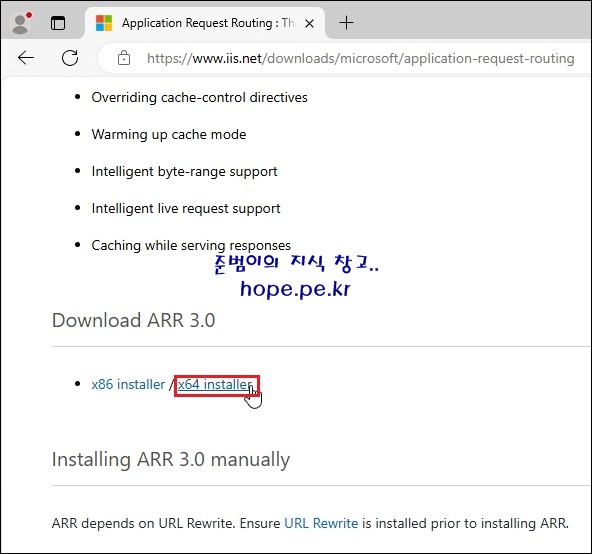
Task: Download the x64 installer
Action: (x=215, y=384)
